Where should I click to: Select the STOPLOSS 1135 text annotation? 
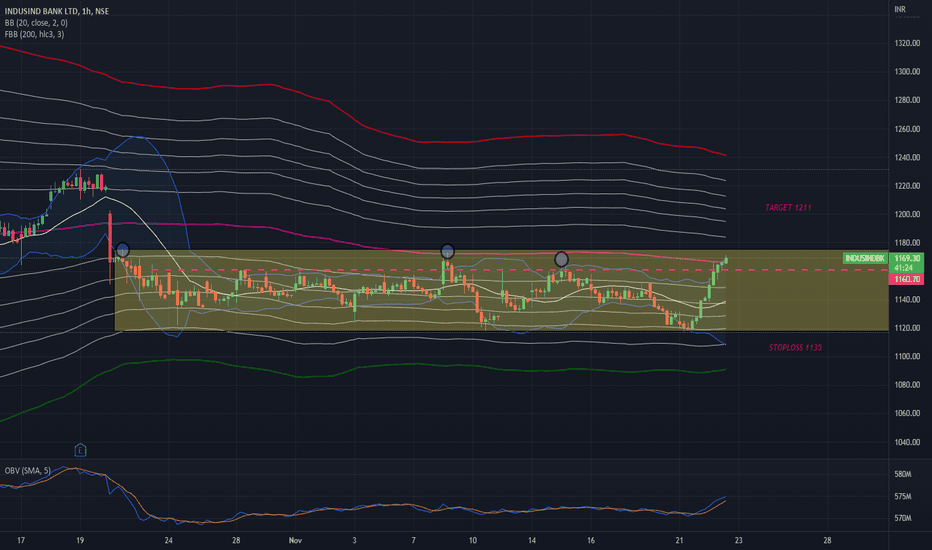795,347
